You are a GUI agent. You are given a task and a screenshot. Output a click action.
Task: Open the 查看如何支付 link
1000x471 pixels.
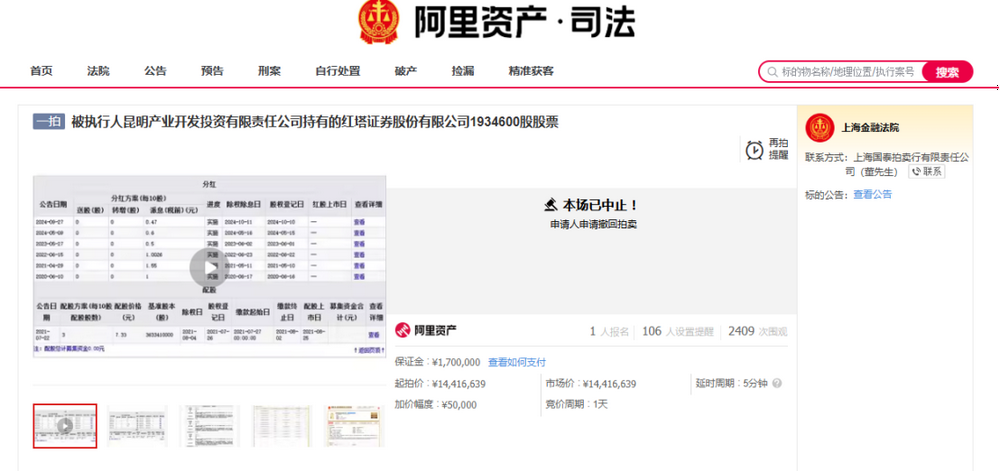point(516,362)
